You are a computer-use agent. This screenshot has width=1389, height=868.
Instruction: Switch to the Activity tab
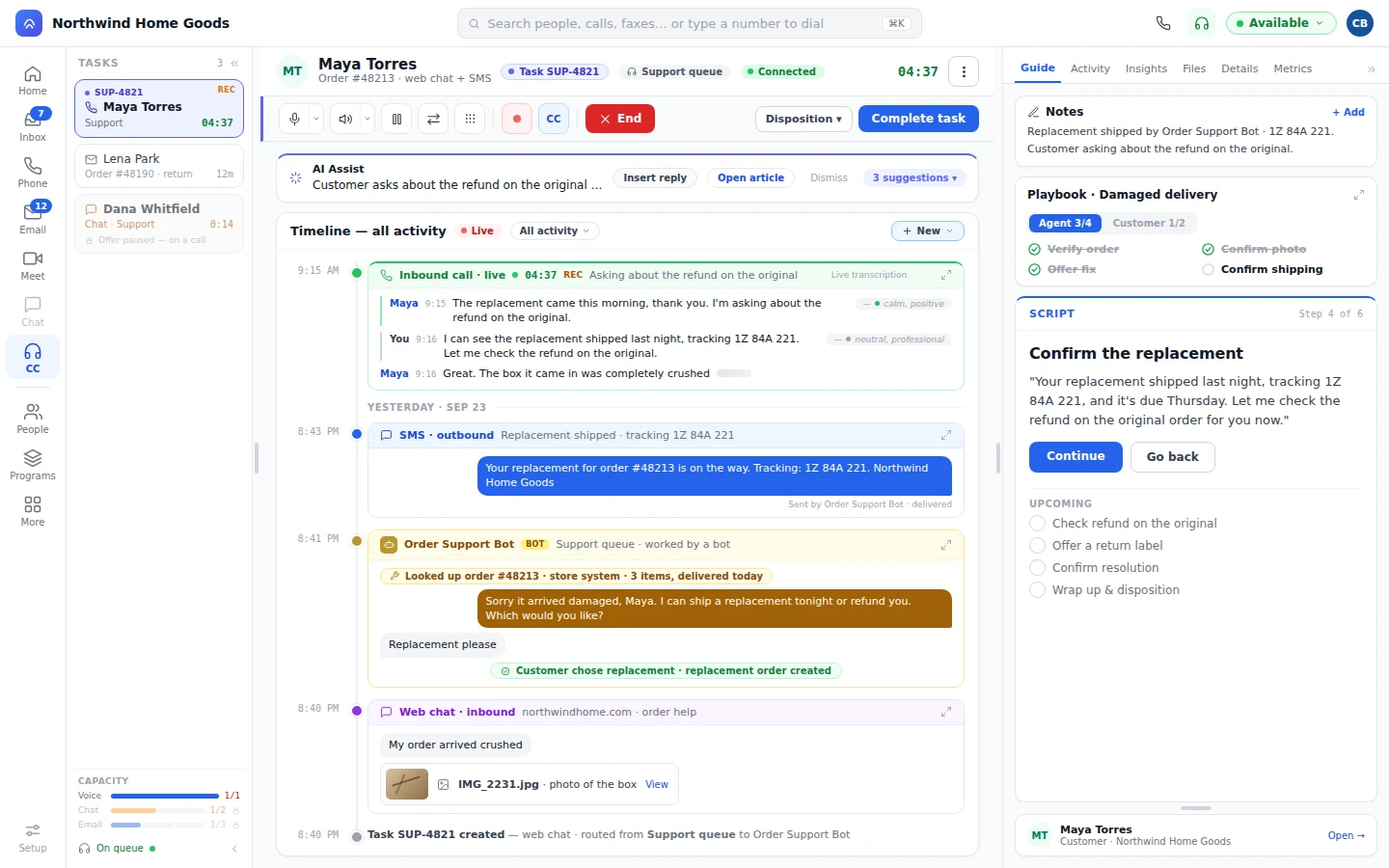(x=1090, y=68)
